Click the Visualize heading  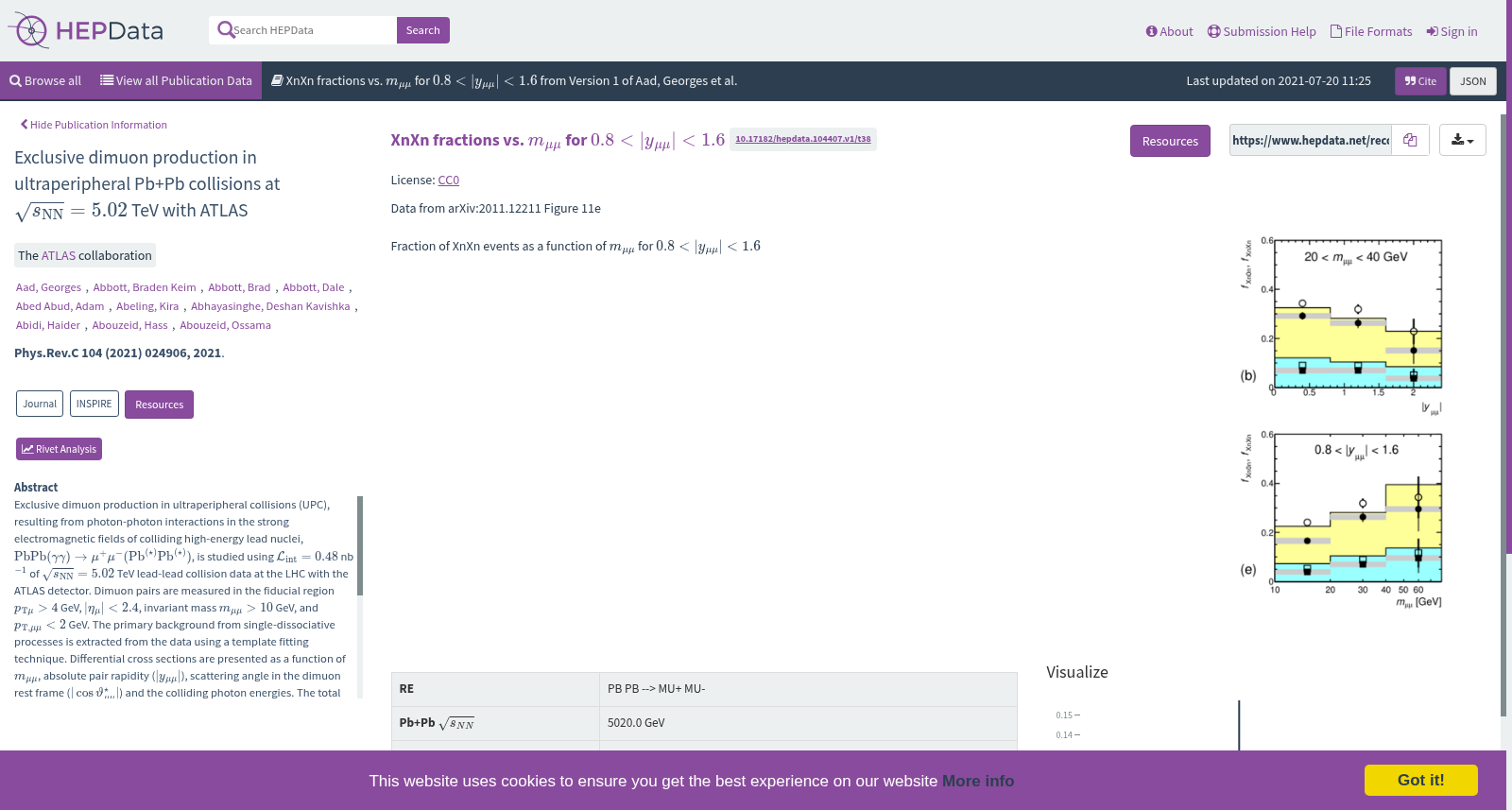(1077, 672)
